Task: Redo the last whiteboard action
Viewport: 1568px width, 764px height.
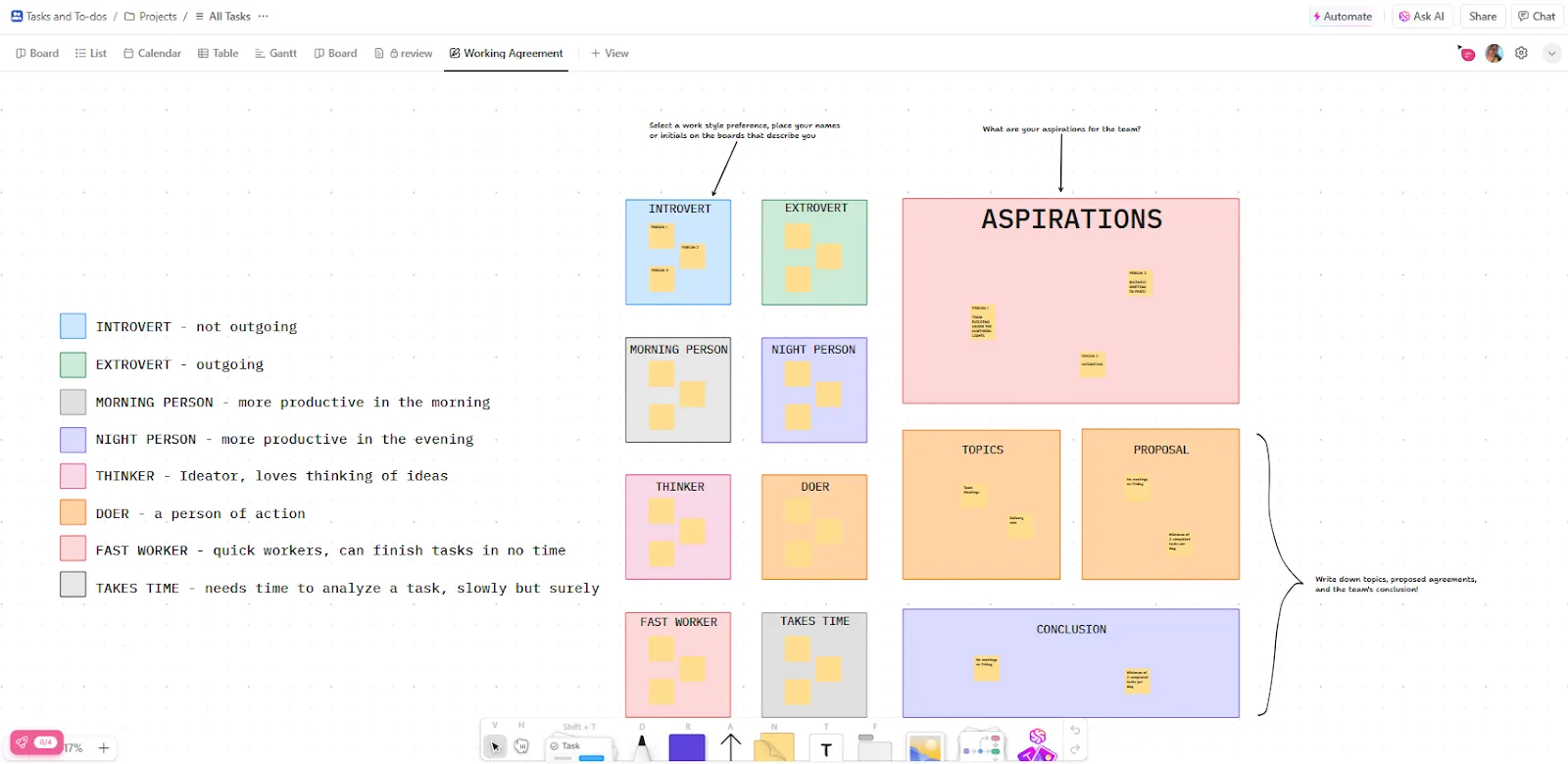Action: [x=1075, y=749]
